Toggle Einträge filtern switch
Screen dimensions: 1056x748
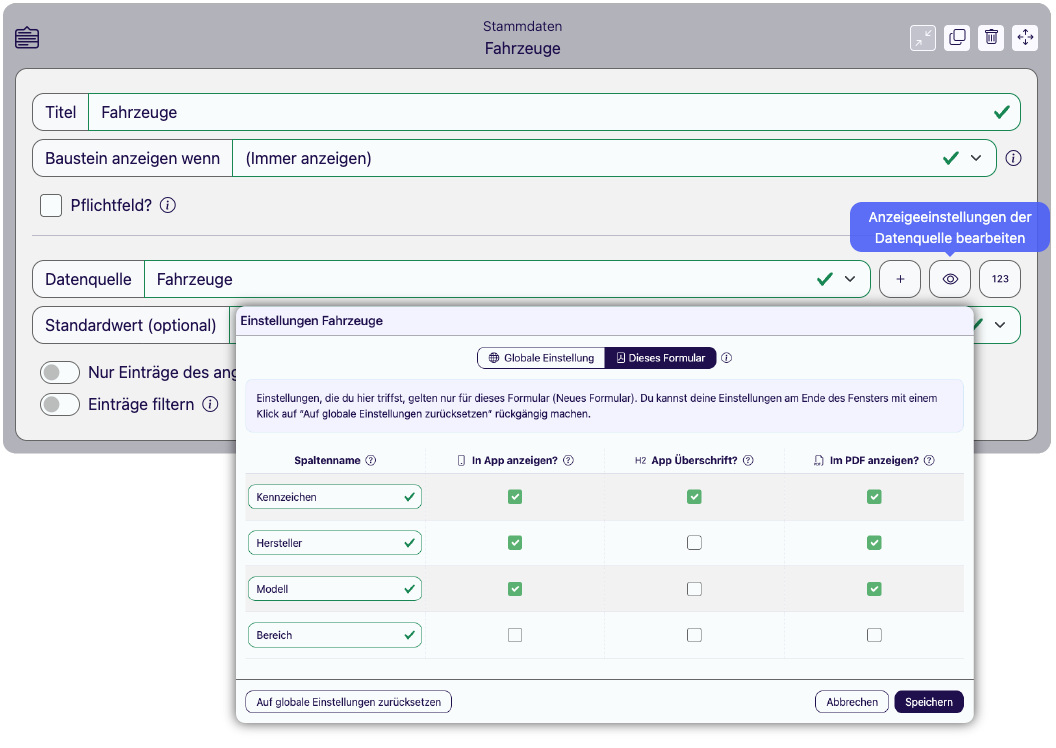tap(60, 405)
